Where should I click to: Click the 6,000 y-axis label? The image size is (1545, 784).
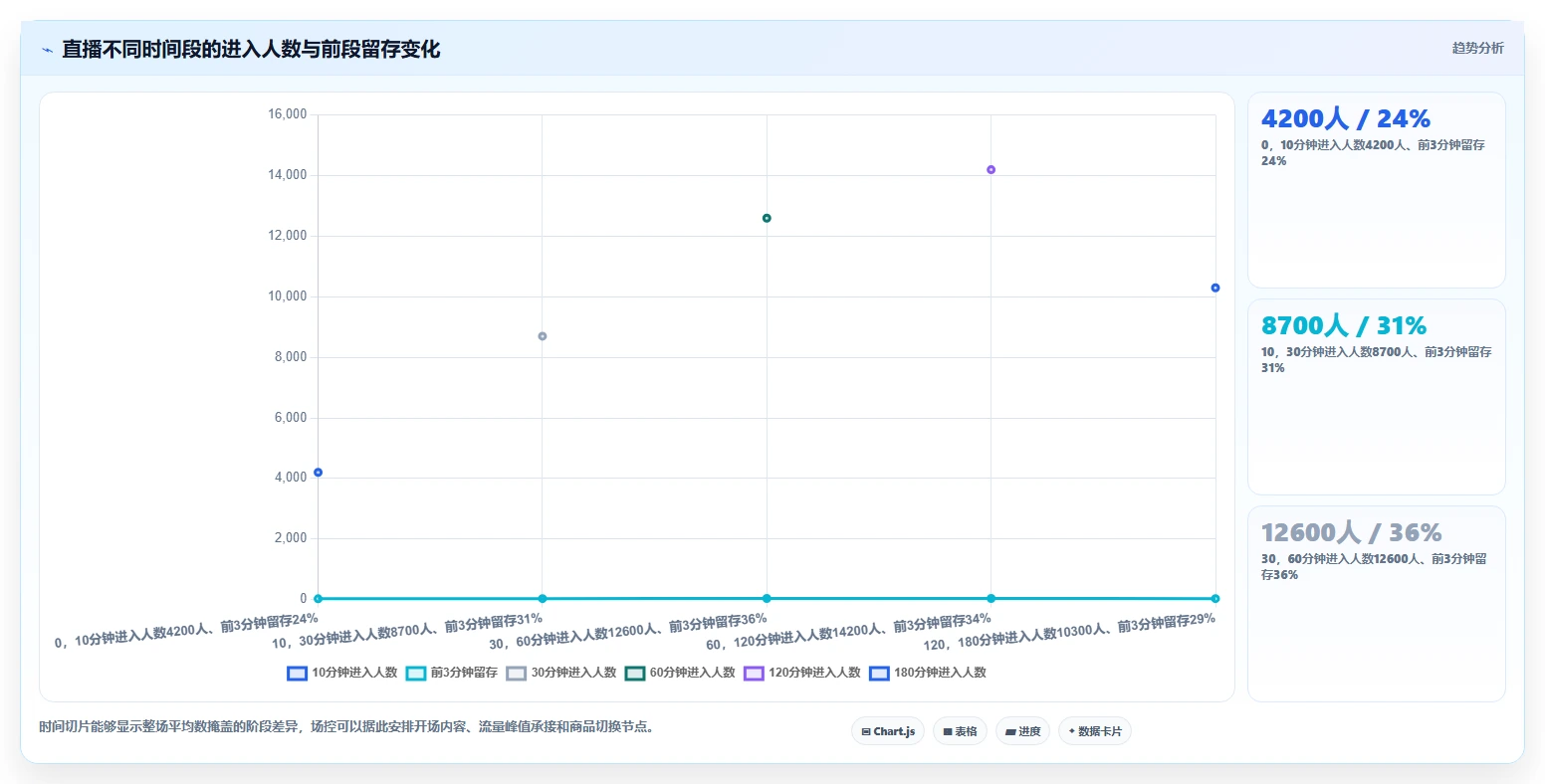click(291, 418)
